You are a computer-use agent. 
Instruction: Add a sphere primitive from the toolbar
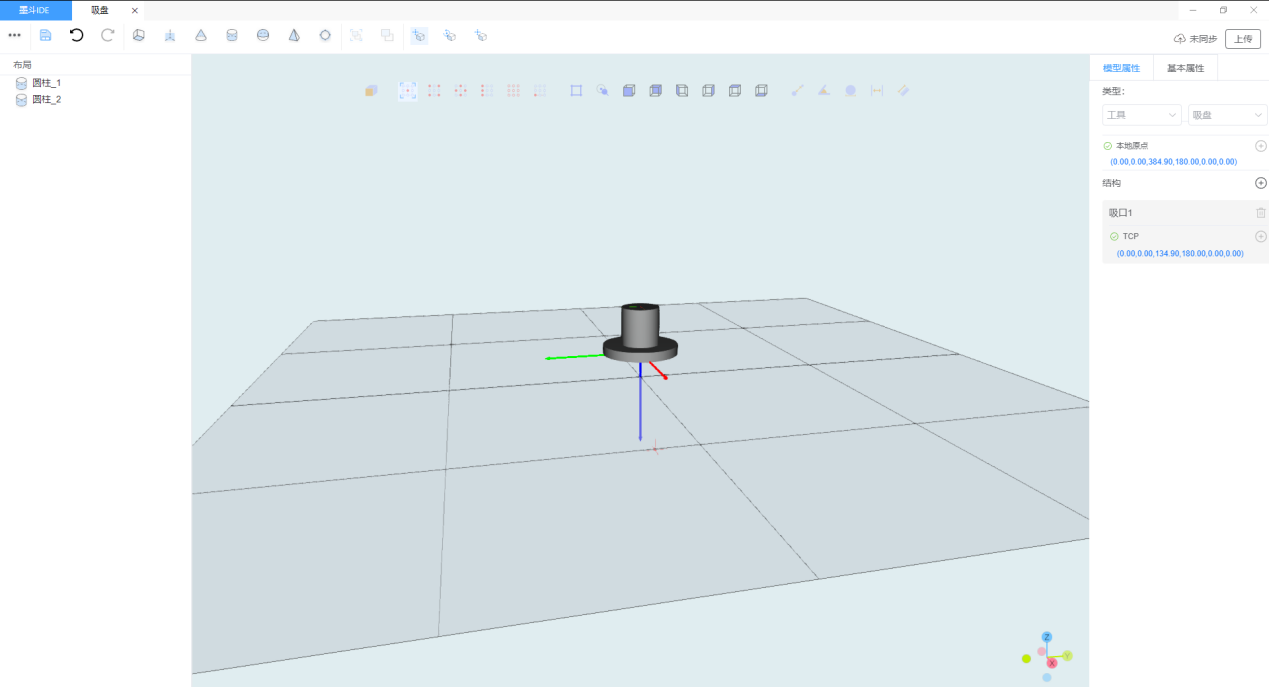263,35
